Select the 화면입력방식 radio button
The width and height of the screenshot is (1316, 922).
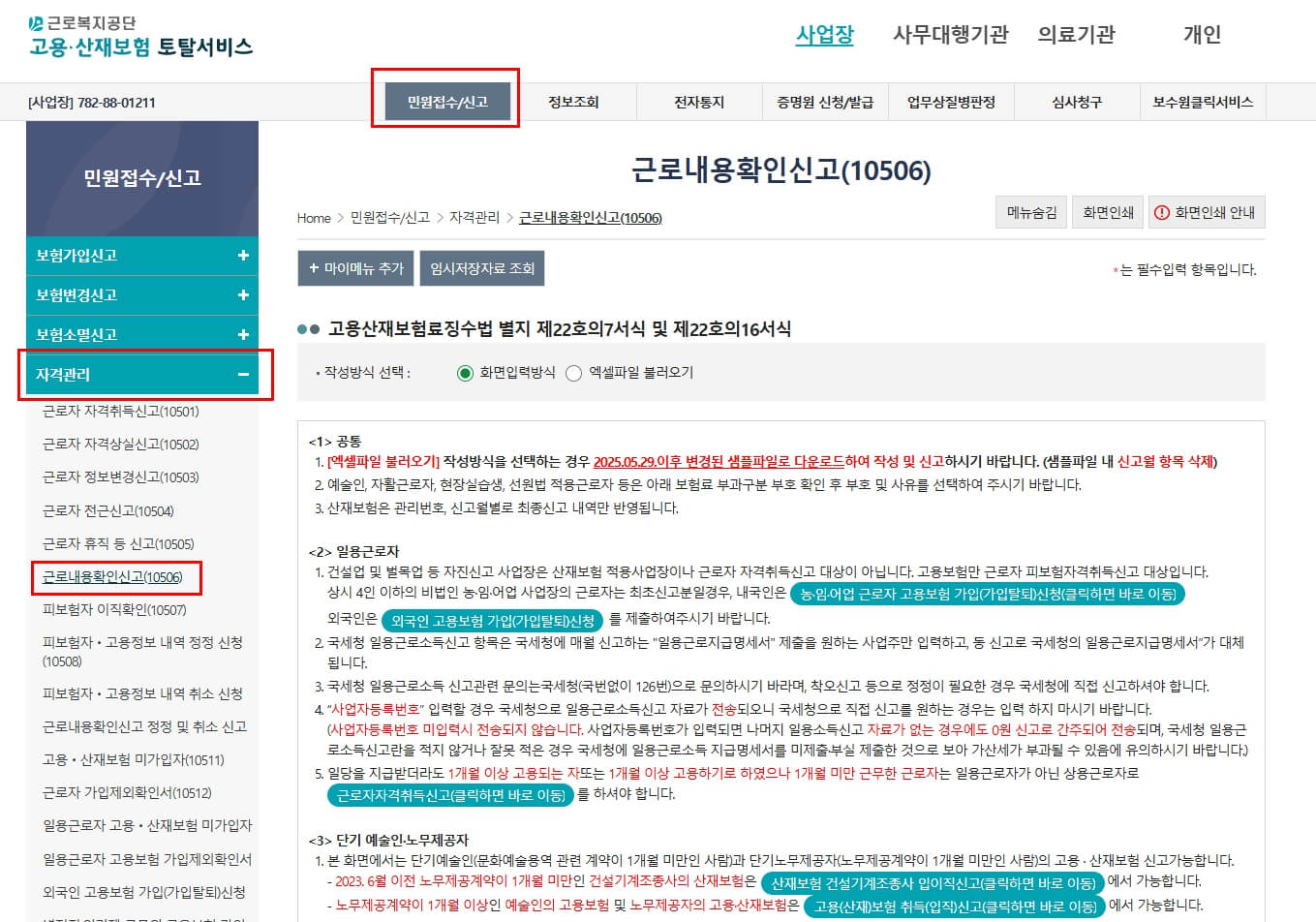point(464,372)
